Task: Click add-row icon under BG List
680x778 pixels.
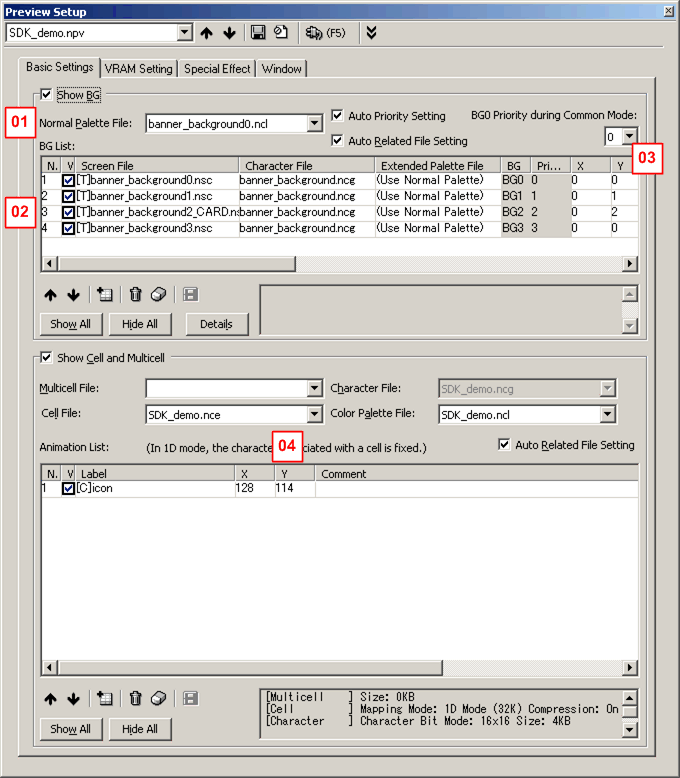Action: coord(105,294)
